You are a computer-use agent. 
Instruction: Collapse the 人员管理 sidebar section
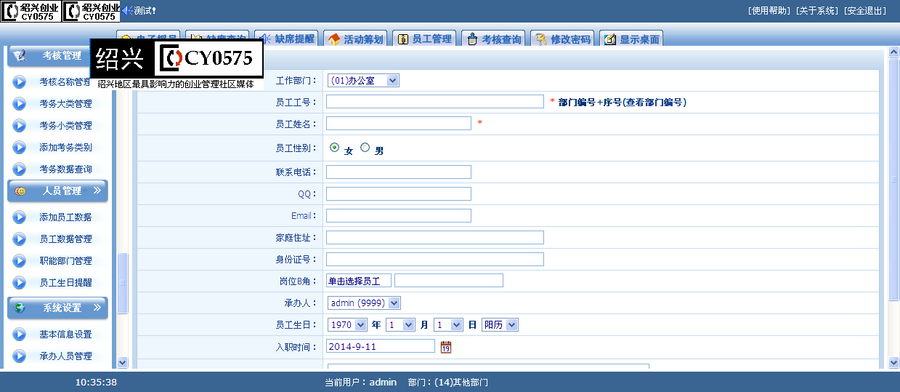(97, 191)
